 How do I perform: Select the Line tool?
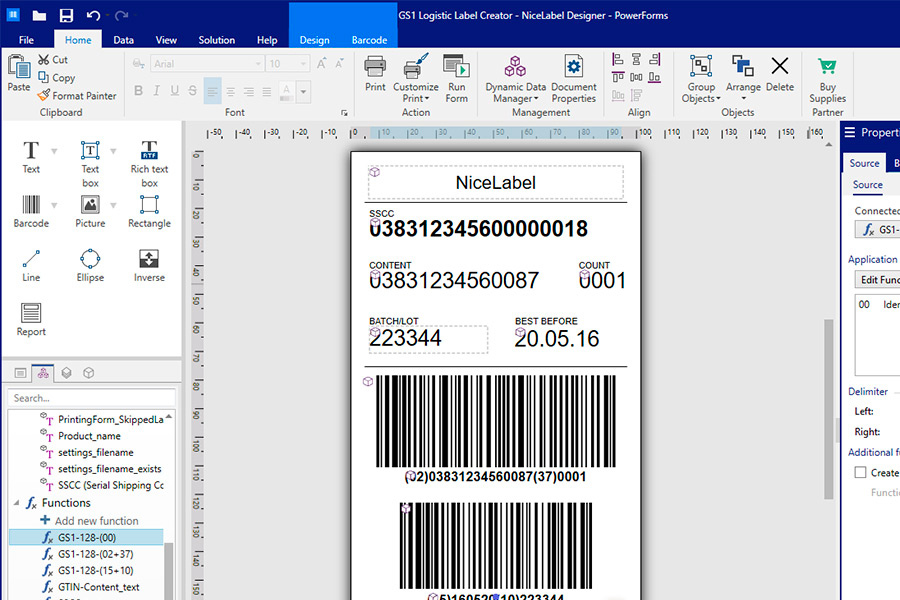tap(31, 265)
